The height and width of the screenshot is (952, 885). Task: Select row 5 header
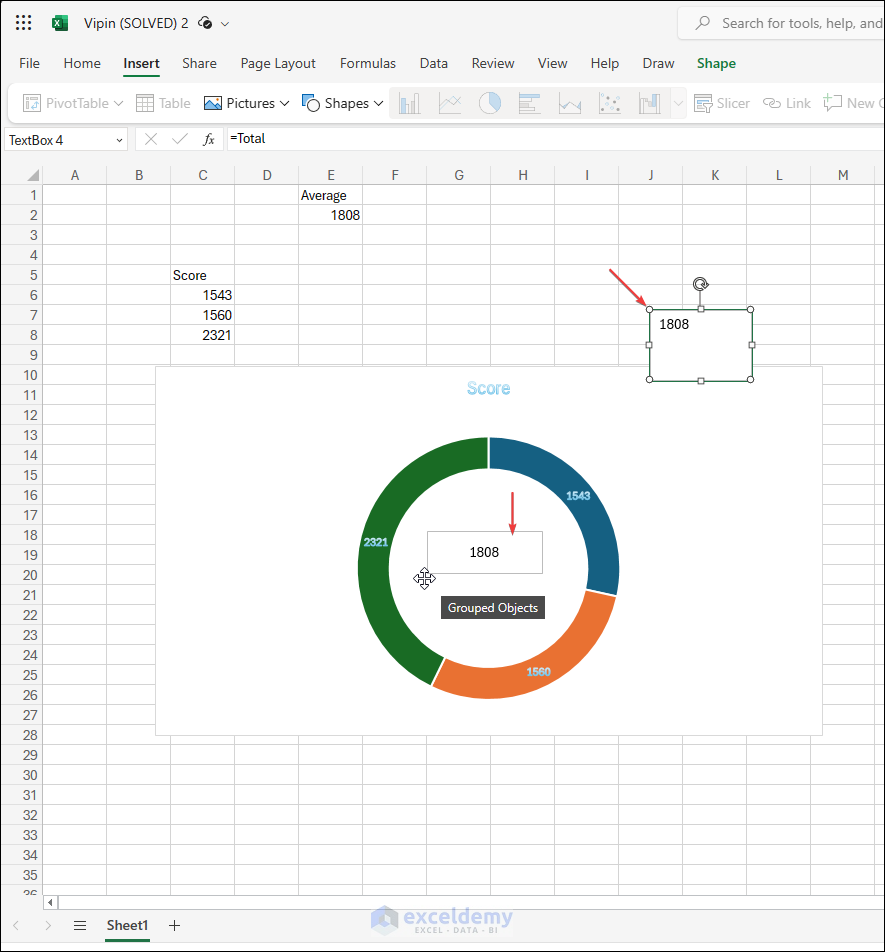tap(22, 275)
